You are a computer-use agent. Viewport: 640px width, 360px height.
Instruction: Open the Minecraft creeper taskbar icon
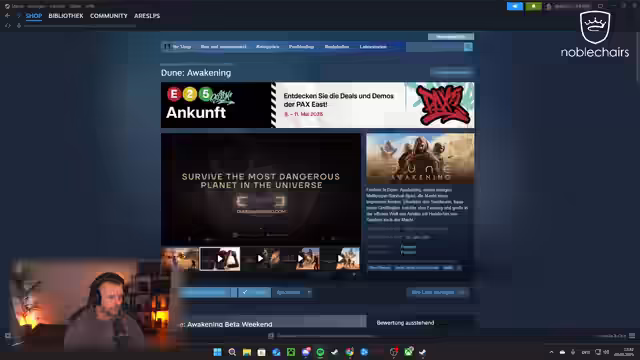291,352
